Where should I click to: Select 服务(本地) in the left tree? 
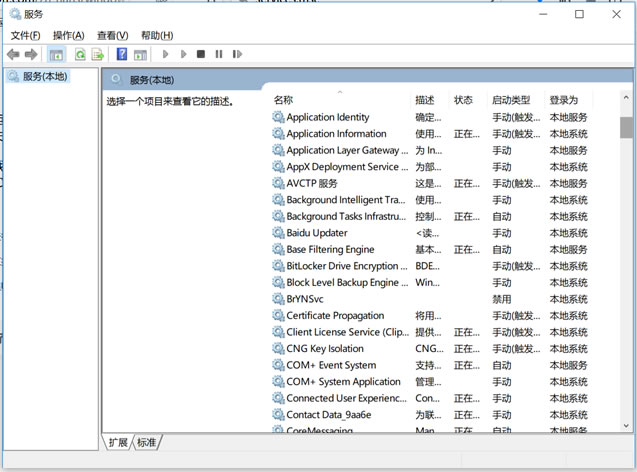[x=45, y=76]
